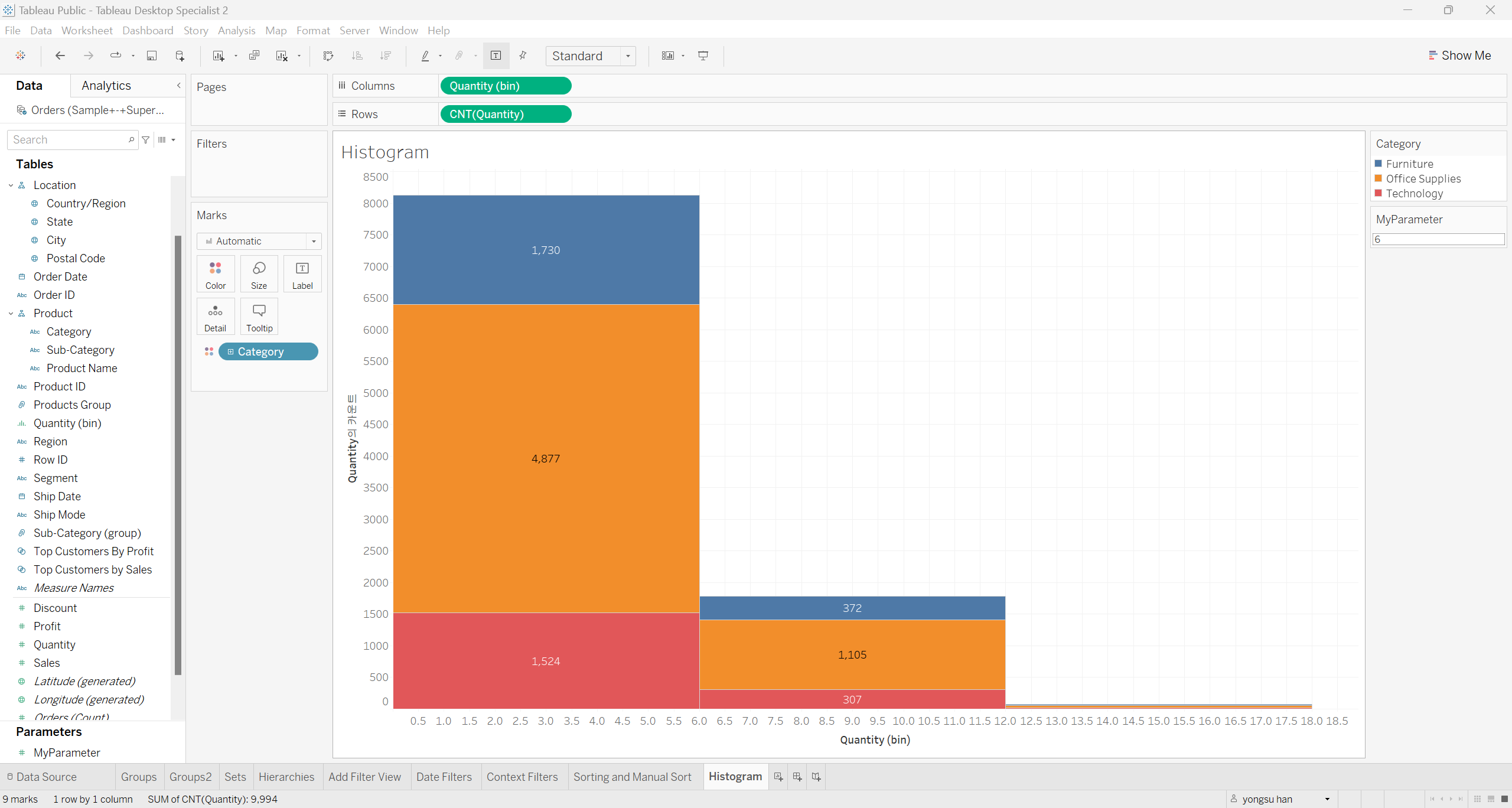This screenshot has width=1512, height=808.
Task: Click the Swap Rows and Columns icon
Action: coord(328,56)
